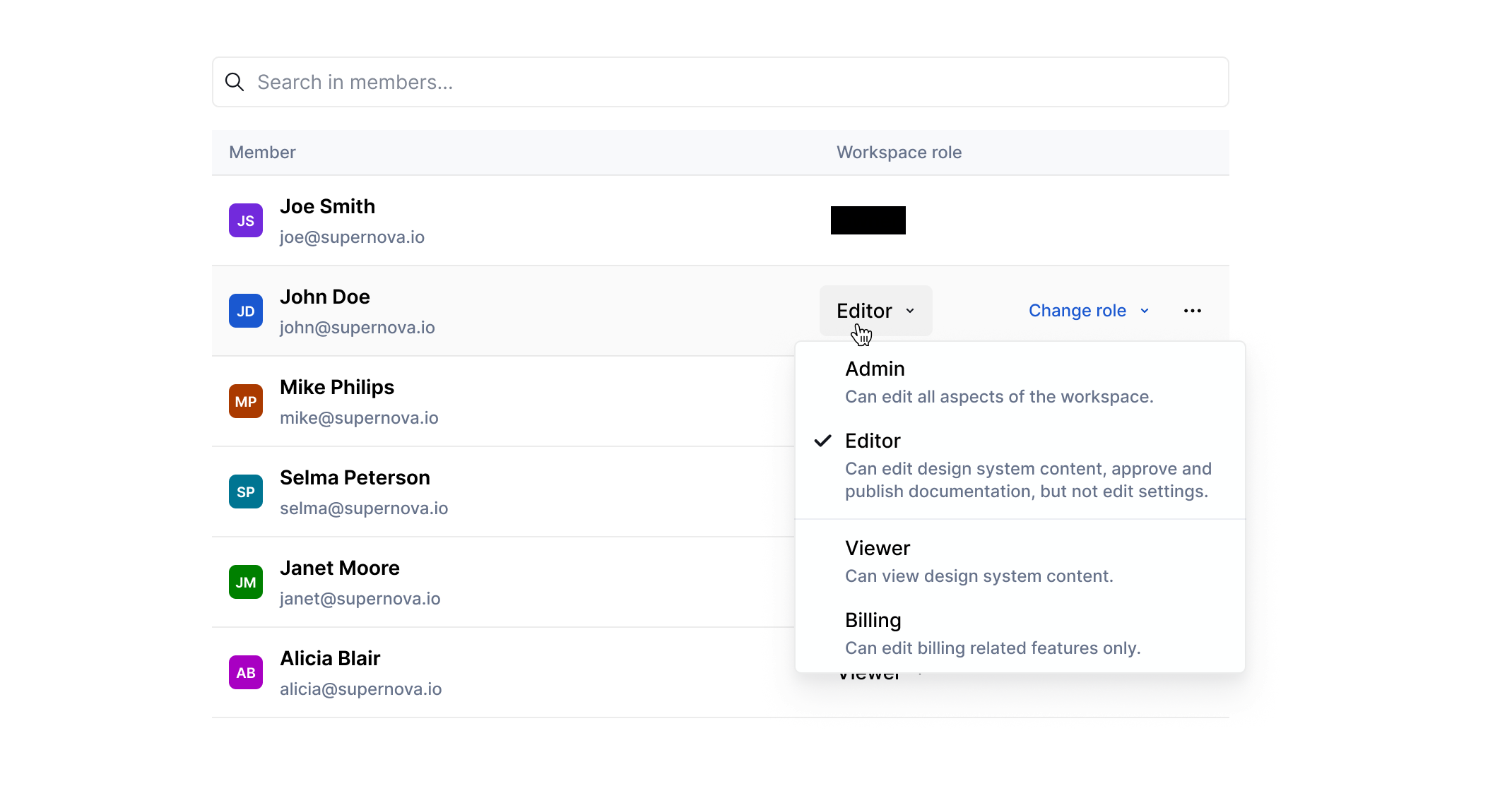Open joe@supernova.io email link

tap(352, 237)
